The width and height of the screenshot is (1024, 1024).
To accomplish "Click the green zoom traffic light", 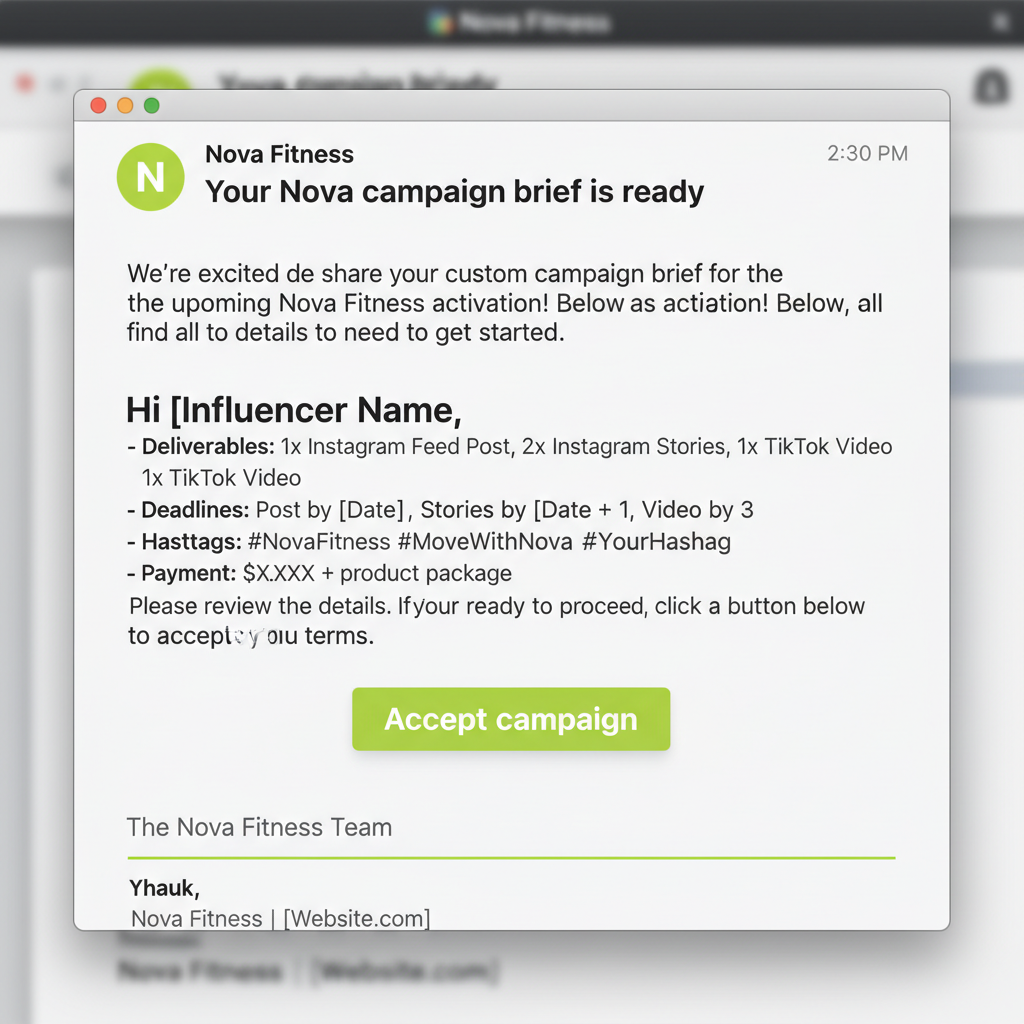I will click(150, 105).
